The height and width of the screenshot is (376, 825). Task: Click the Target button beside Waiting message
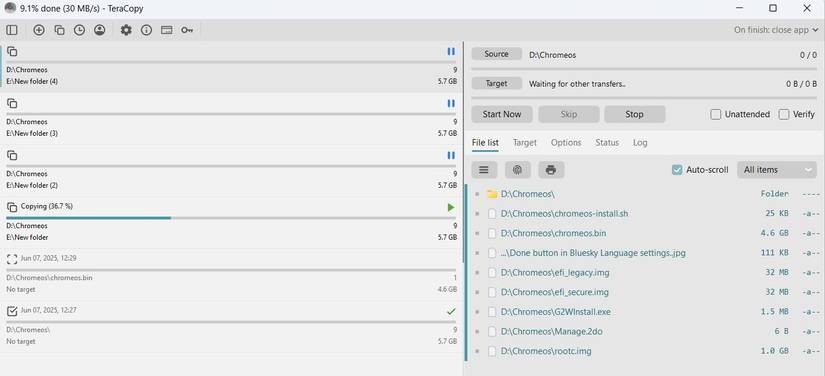[497, 83]
